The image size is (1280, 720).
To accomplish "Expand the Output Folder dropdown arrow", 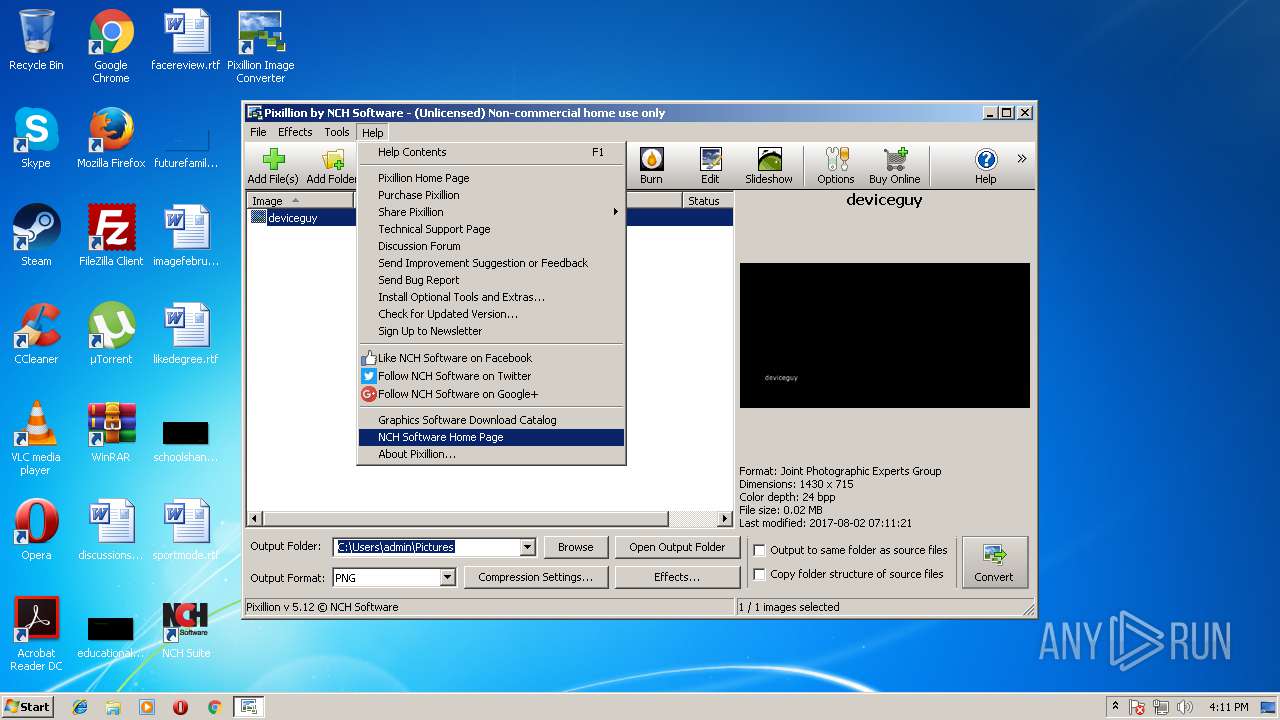I will tap(527, 547).
